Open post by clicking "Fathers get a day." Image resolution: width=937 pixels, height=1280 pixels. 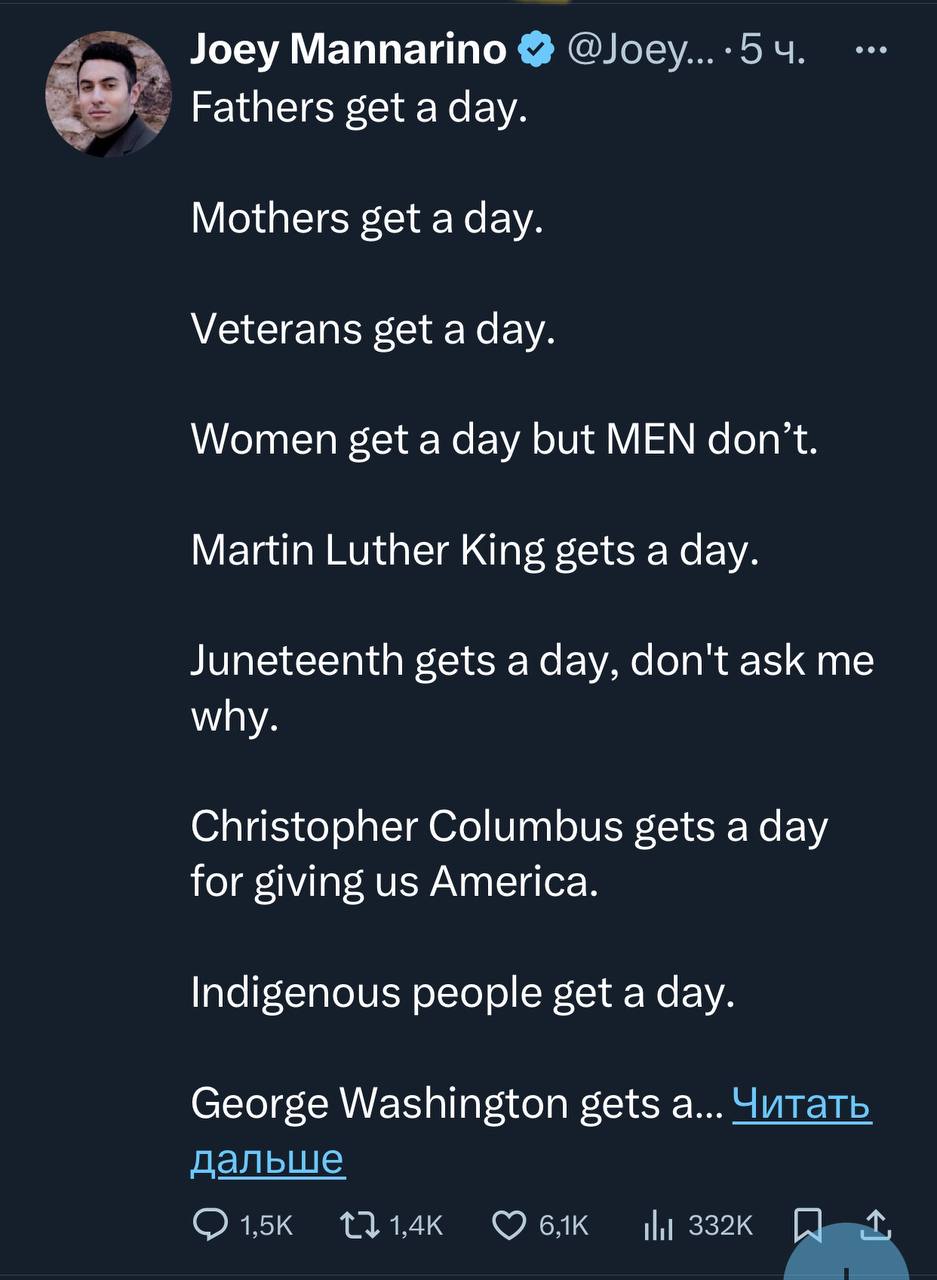click(358, 106)
